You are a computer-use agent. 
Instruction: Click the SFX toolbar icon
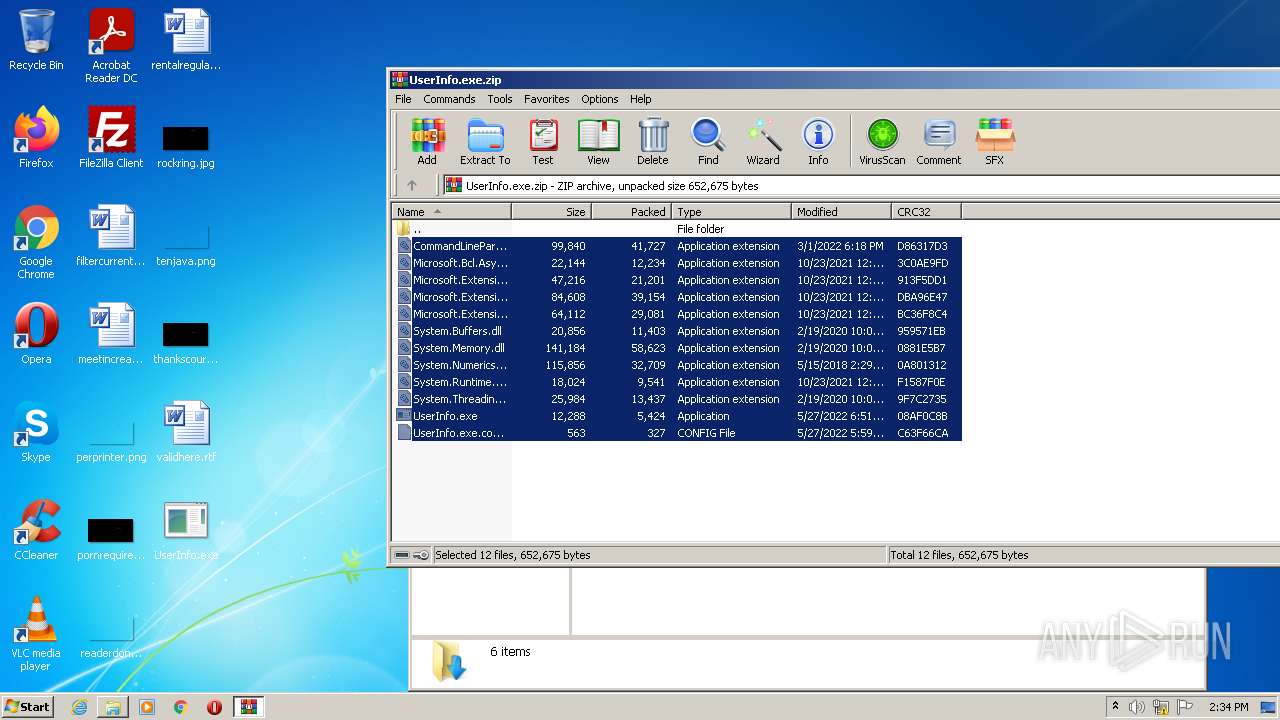pyautogui.click(x=995, y=141)
